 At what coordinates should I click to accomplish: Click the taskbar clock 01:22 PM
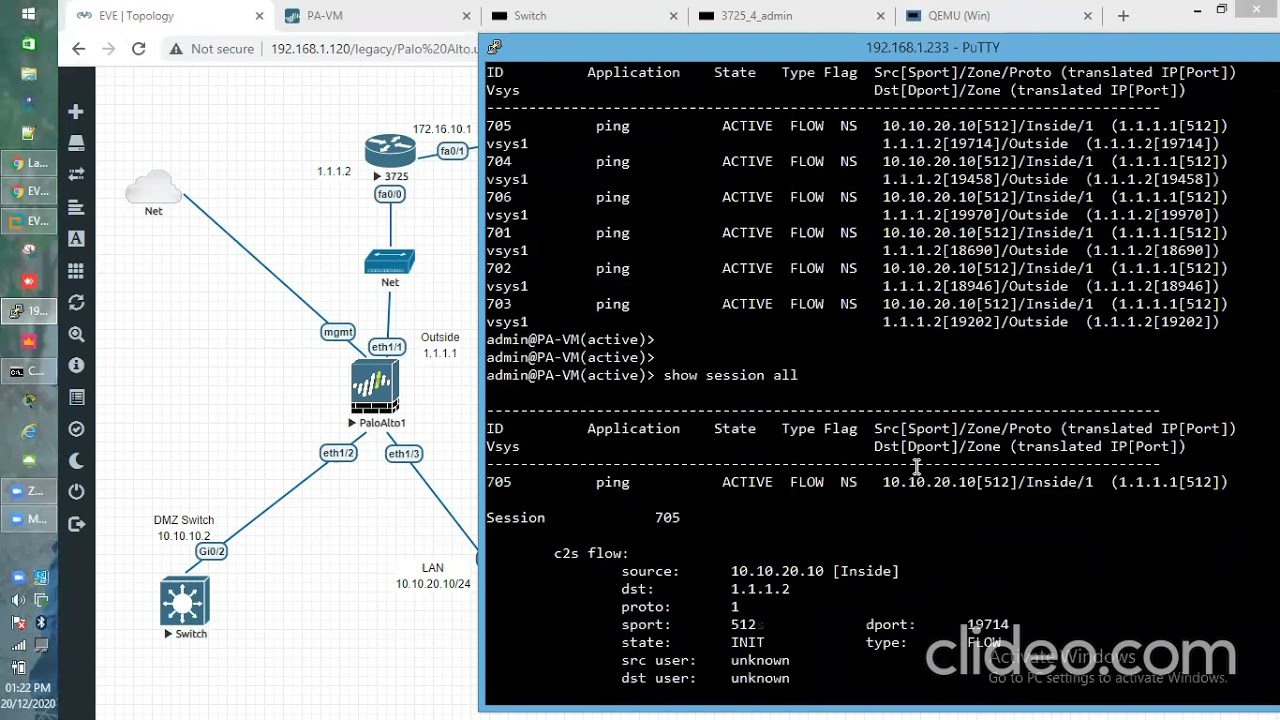coord(28,688)
